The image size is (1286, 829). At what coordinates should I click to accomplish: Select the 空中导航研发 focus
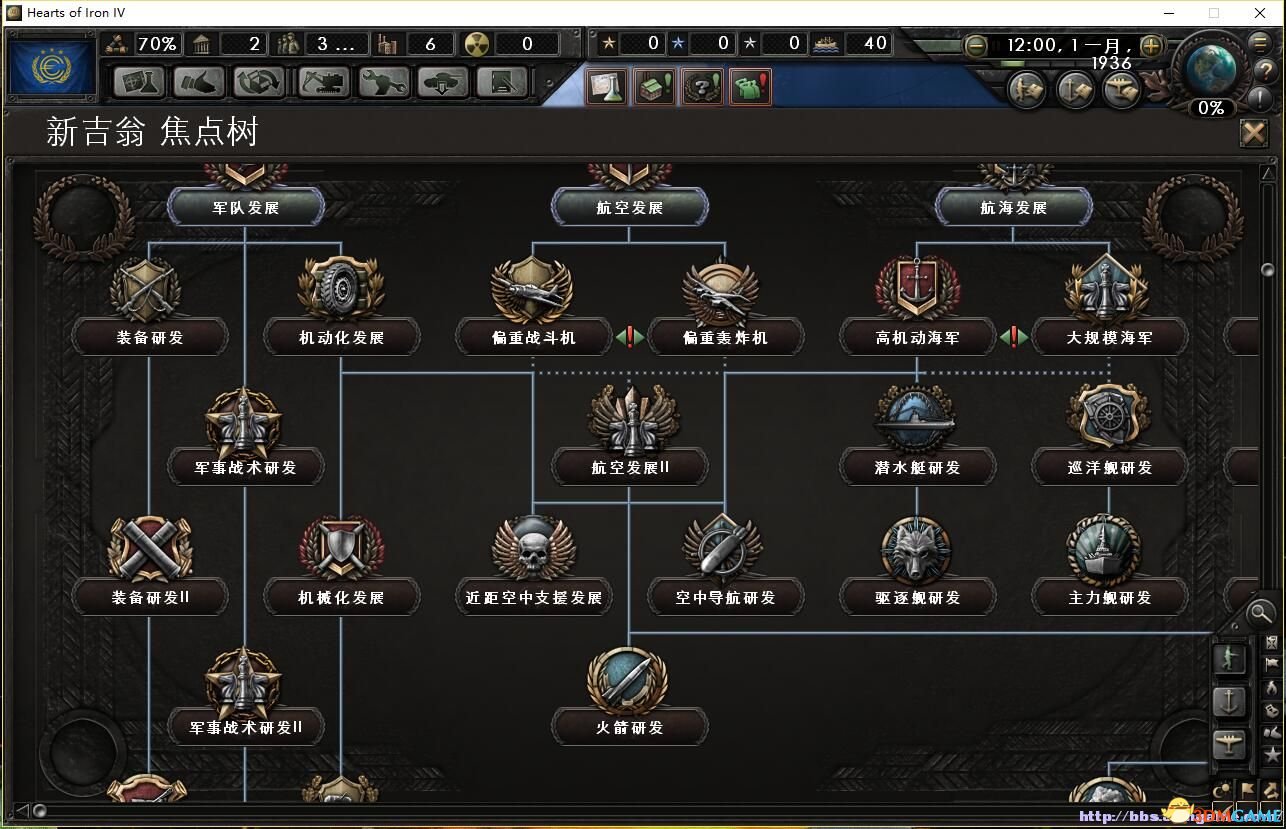pos(725,566)
